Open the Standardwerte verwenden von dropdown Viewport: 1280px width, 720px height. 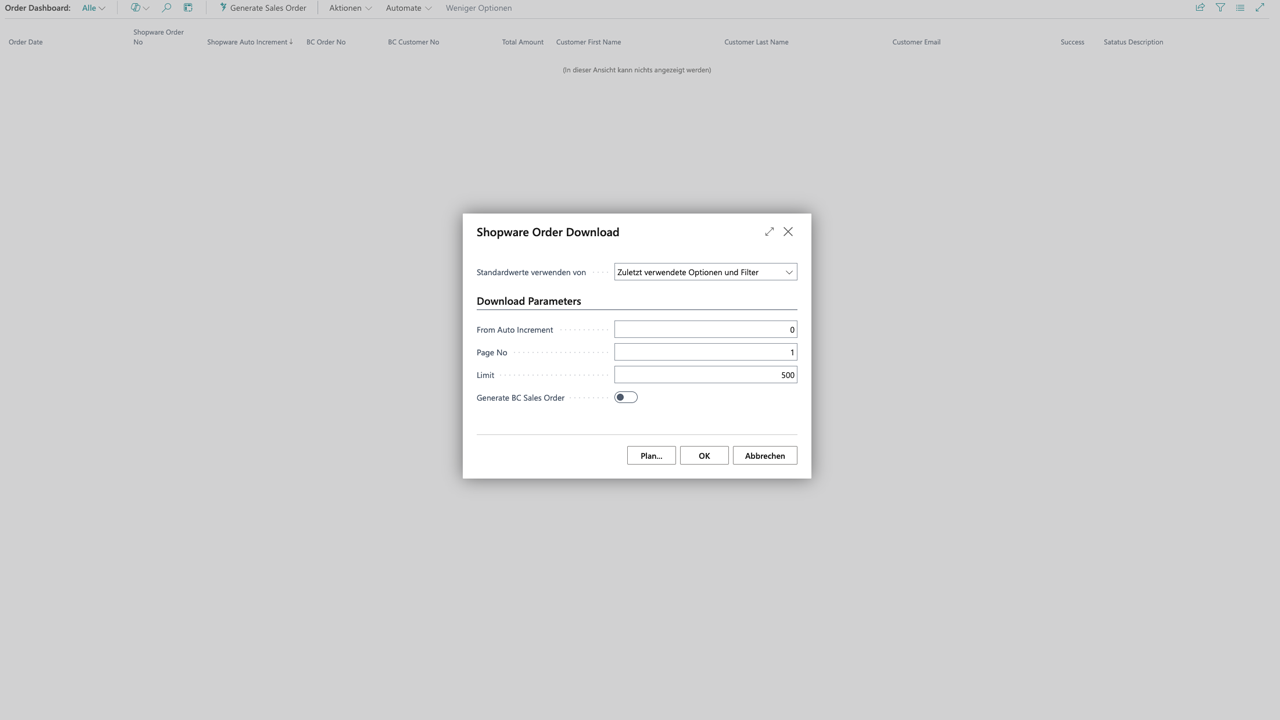point(789,272)
